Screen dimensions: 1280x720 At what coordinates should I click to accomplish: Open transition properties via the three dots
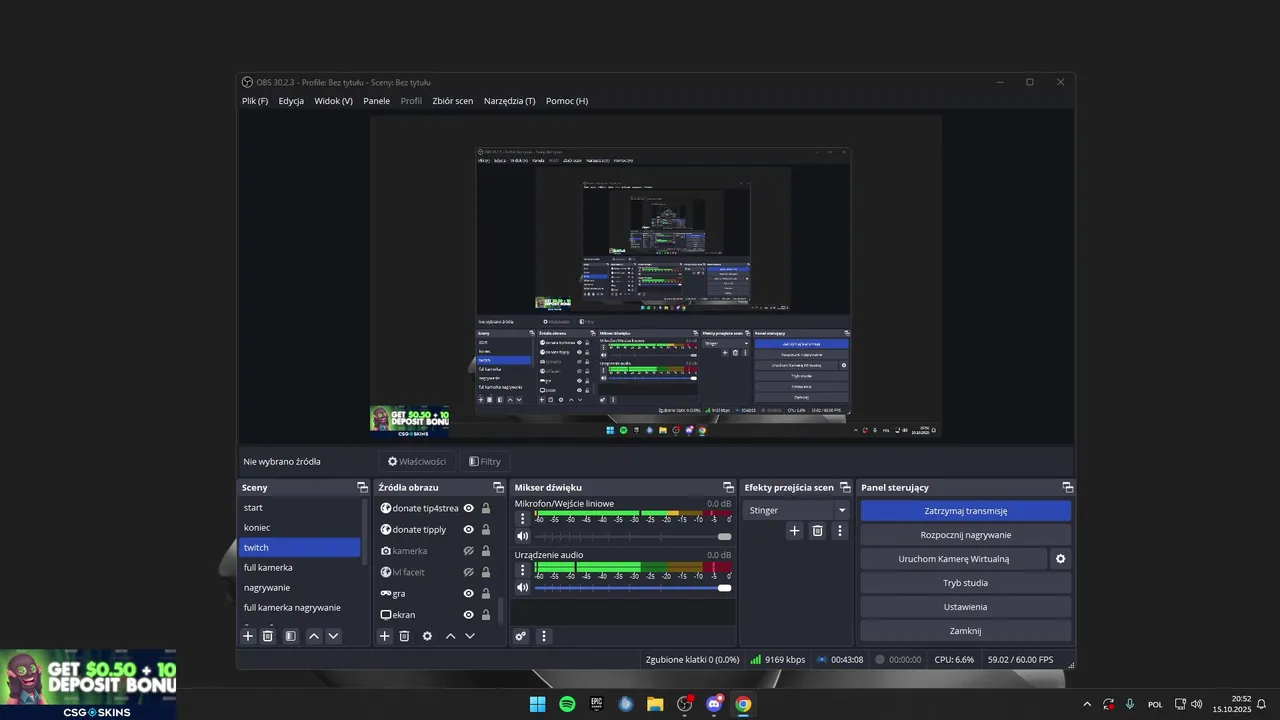(x=840, y=531)
